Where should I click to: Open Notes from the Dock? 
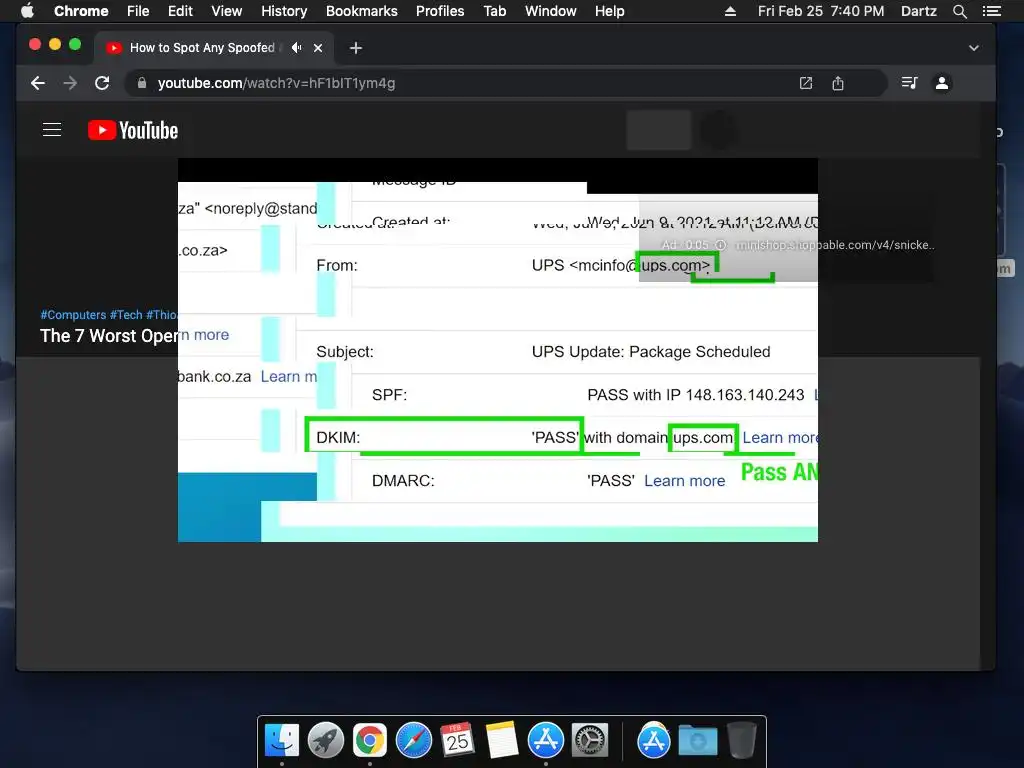pos(502,740)
